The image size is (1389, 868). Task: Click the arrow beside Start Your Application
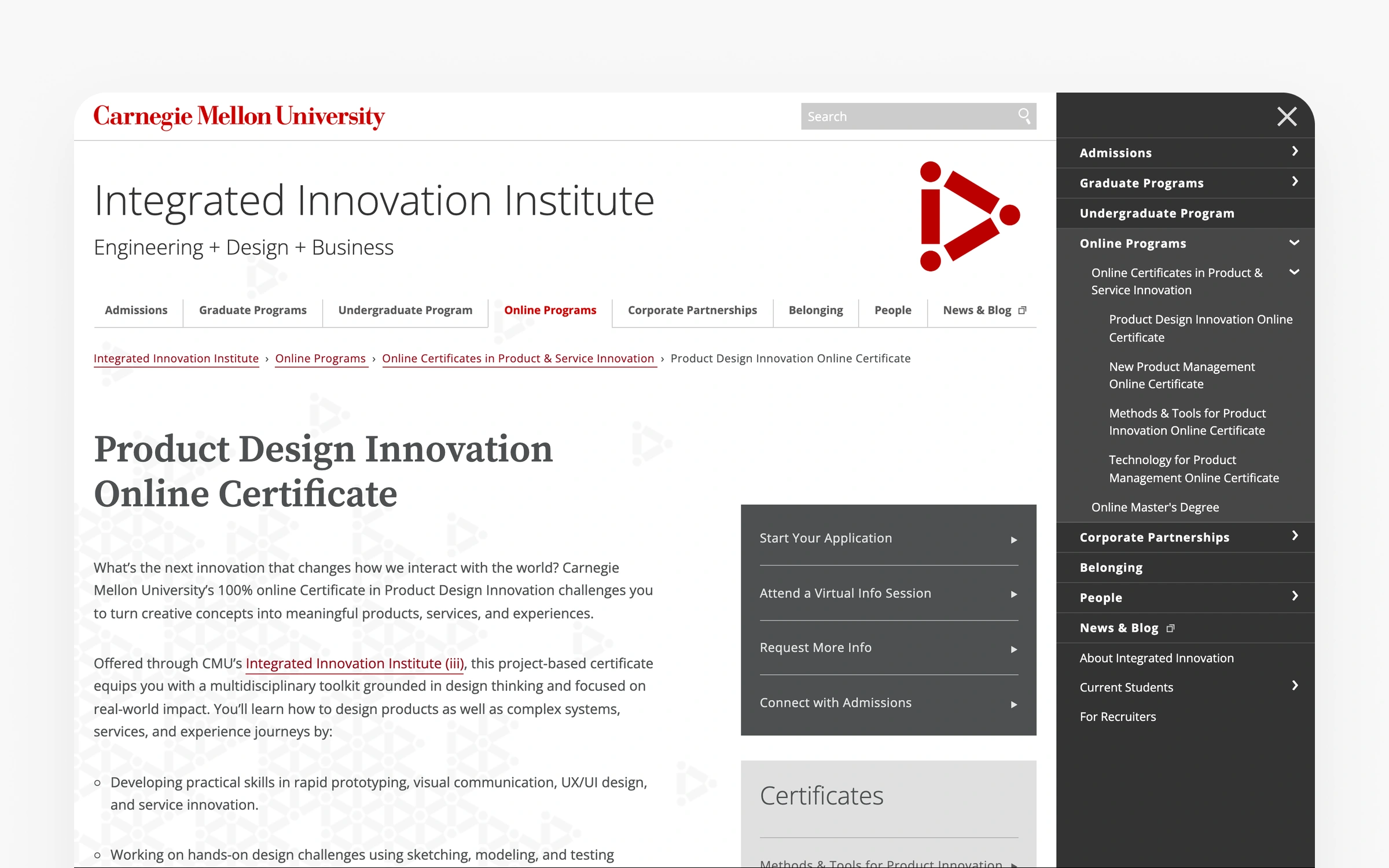pos(1014,540)
